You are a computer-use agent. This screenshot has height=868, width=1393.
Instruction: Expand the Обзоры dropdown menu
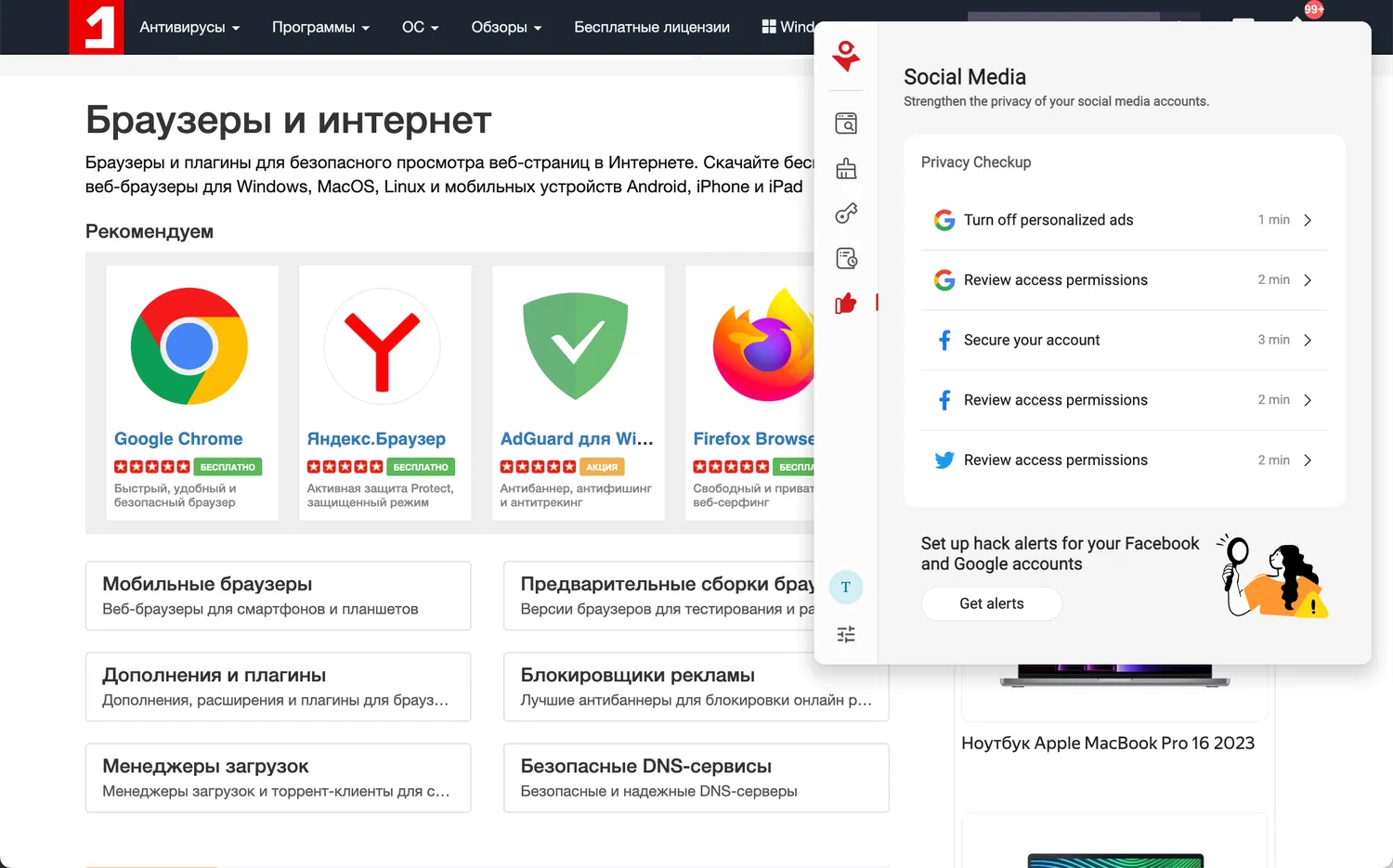[x=506, y=27]
